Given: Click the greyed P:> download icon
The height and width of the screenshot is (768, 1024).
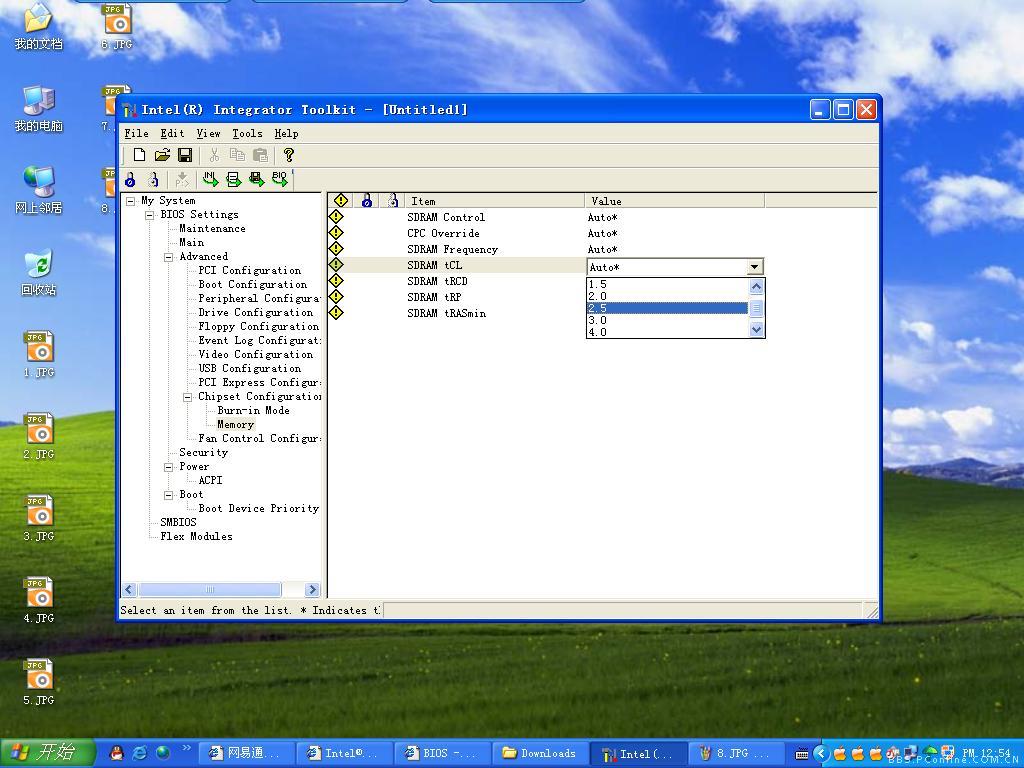Looking at the screenshot, I should [x=182, y=180].
